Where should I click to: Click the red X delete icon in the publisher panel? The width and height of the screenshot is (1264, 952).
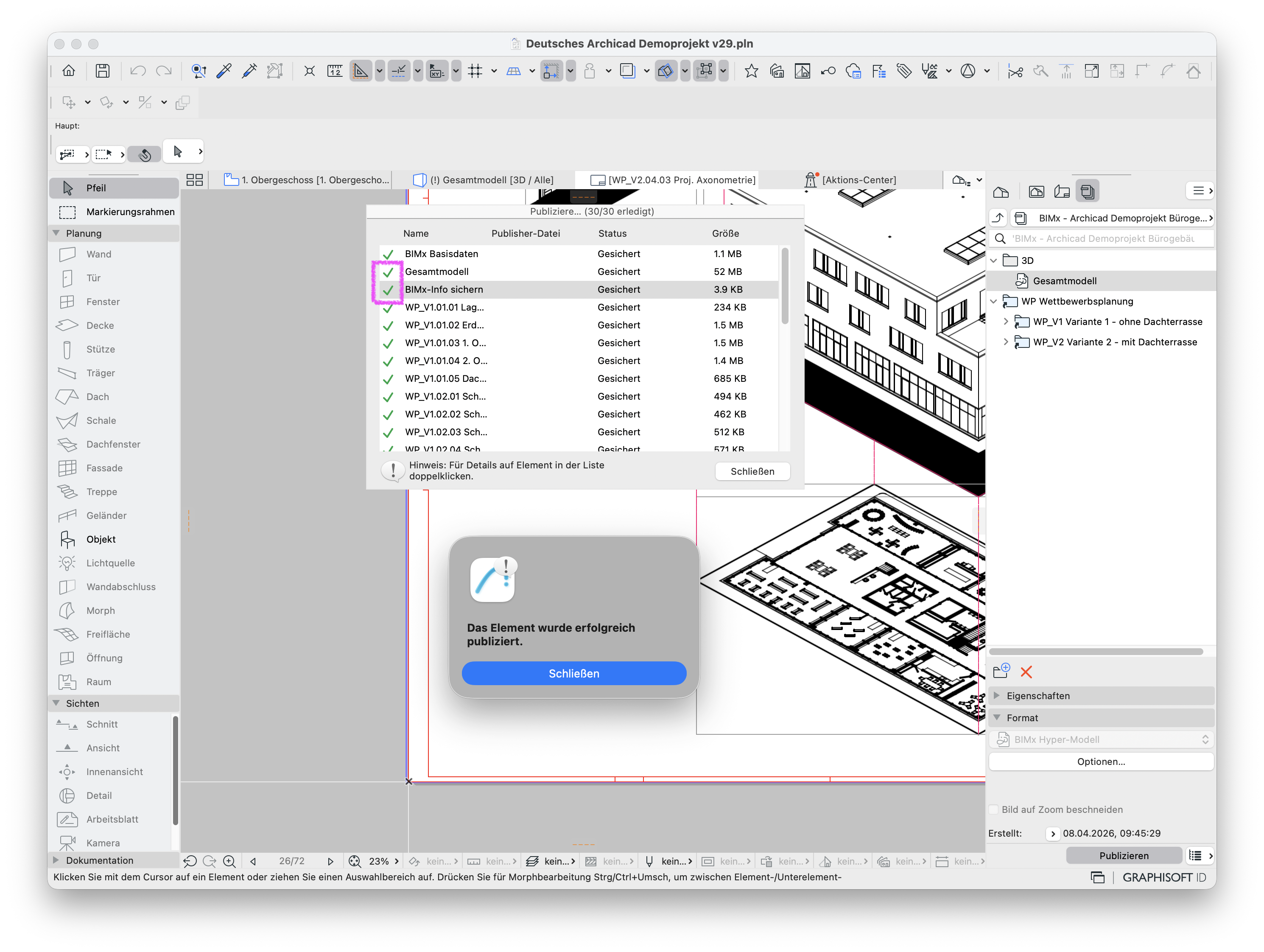point(1026,672)
